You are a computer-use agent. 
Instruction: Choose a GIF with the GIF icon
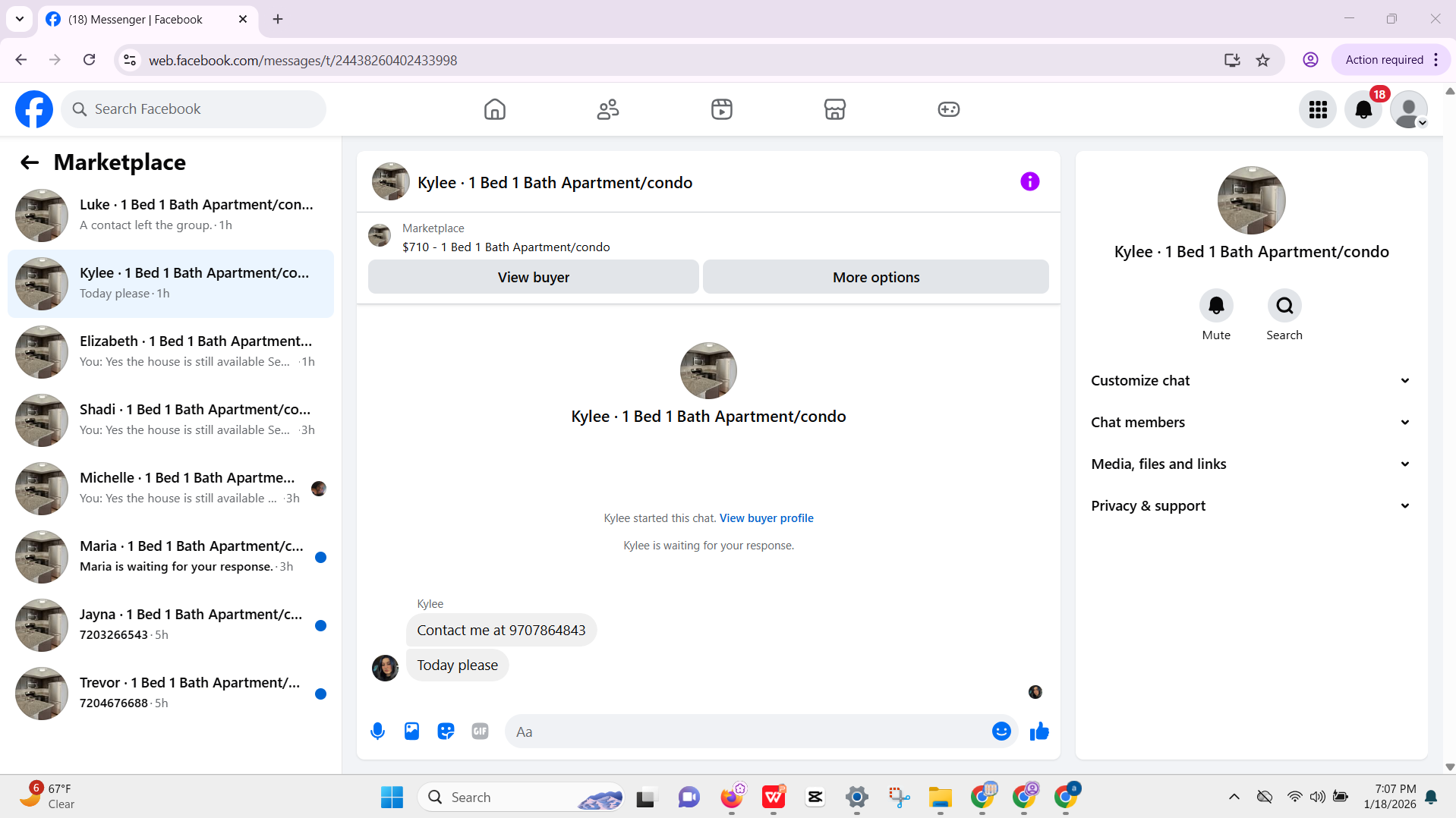coord(480,731)
